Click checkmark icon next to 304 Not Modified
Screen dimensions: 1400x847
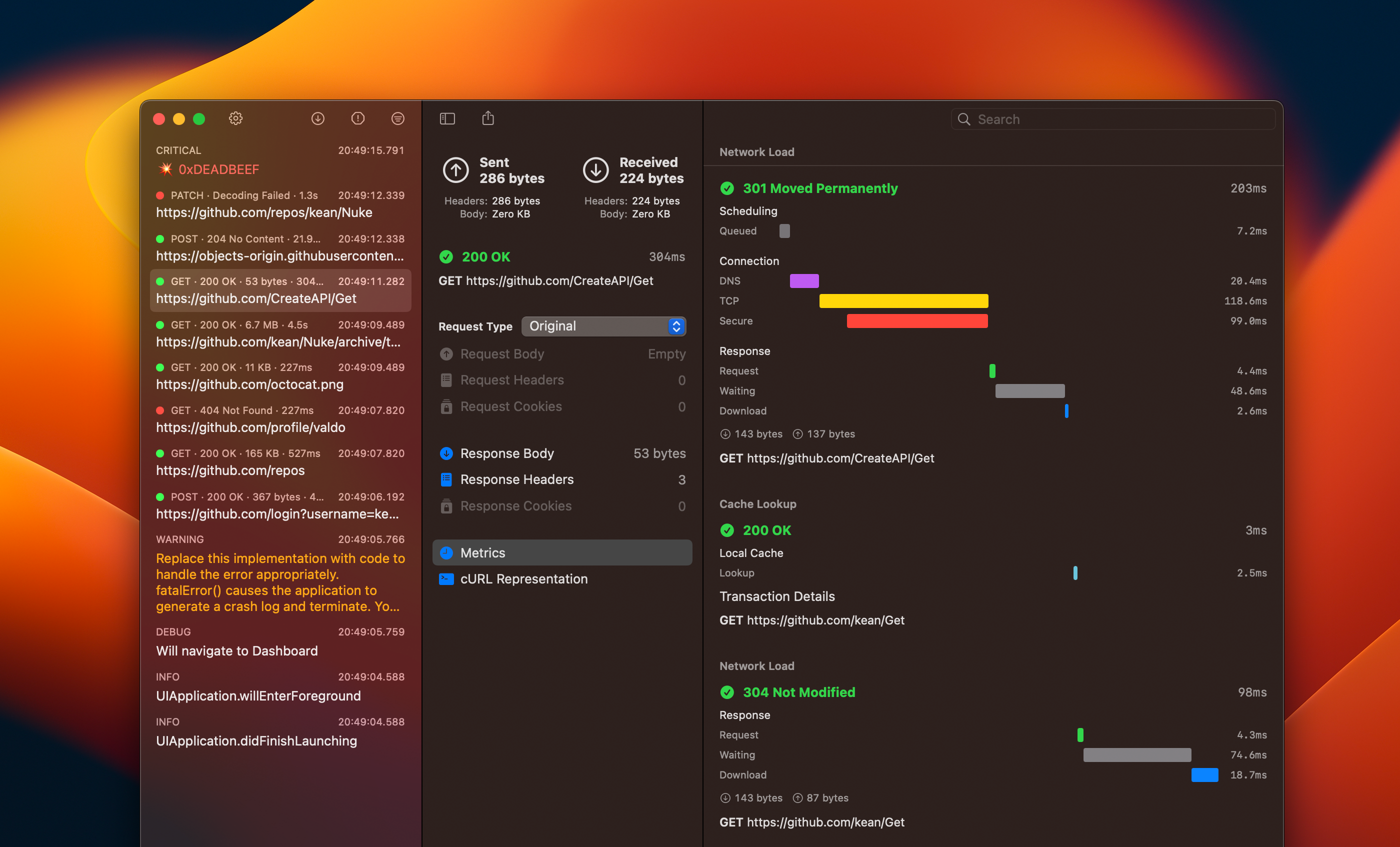tap(727, 692)
